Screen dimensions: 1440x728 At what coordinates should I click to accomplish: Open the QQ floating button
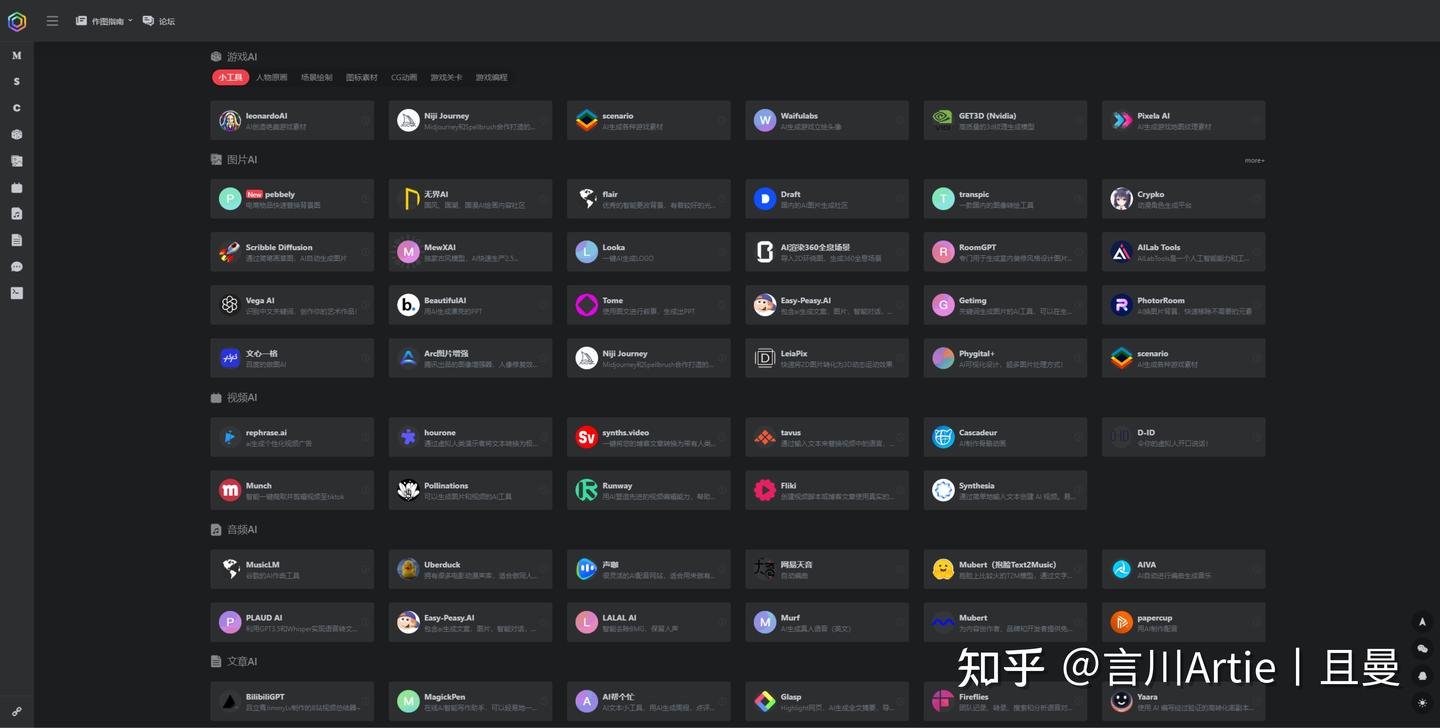pos(1422,676)
